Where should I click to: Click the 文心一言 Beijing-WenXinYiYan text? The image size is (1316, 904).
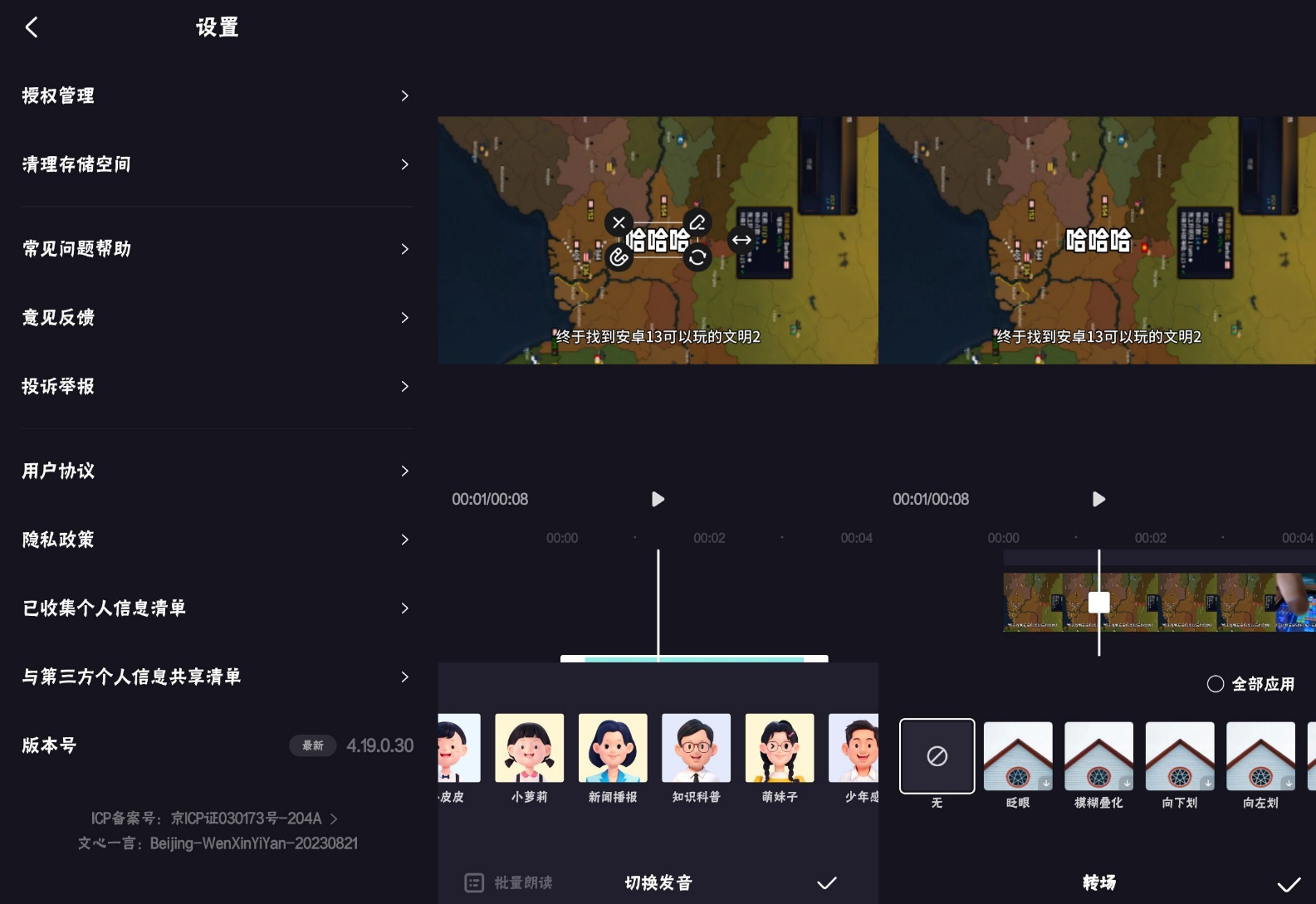(218, 843)
